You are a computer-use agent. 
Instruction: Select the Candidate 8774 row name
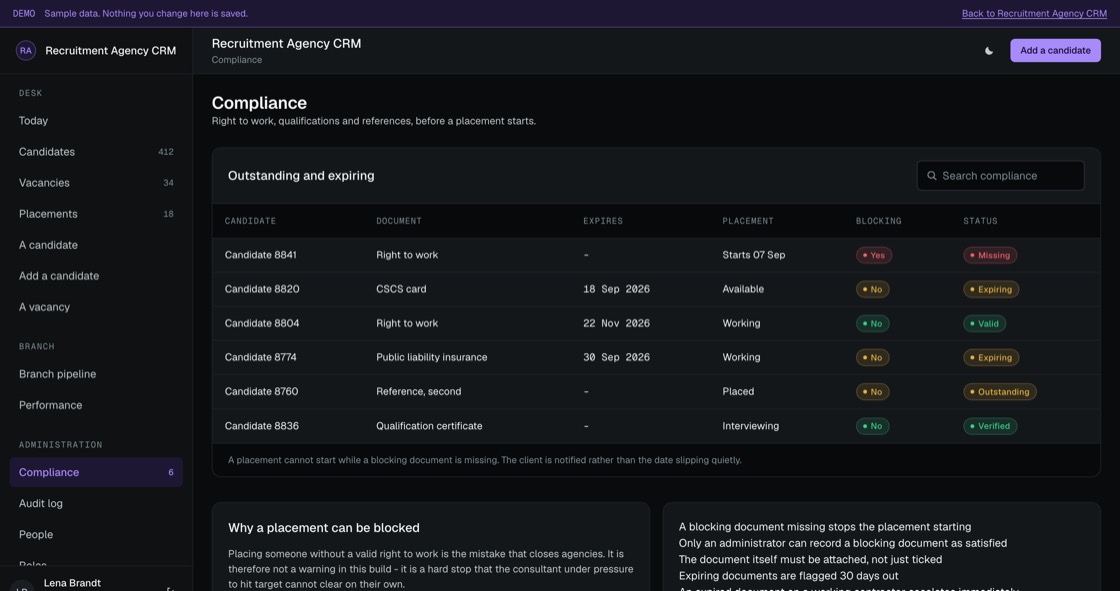point(261,357)
